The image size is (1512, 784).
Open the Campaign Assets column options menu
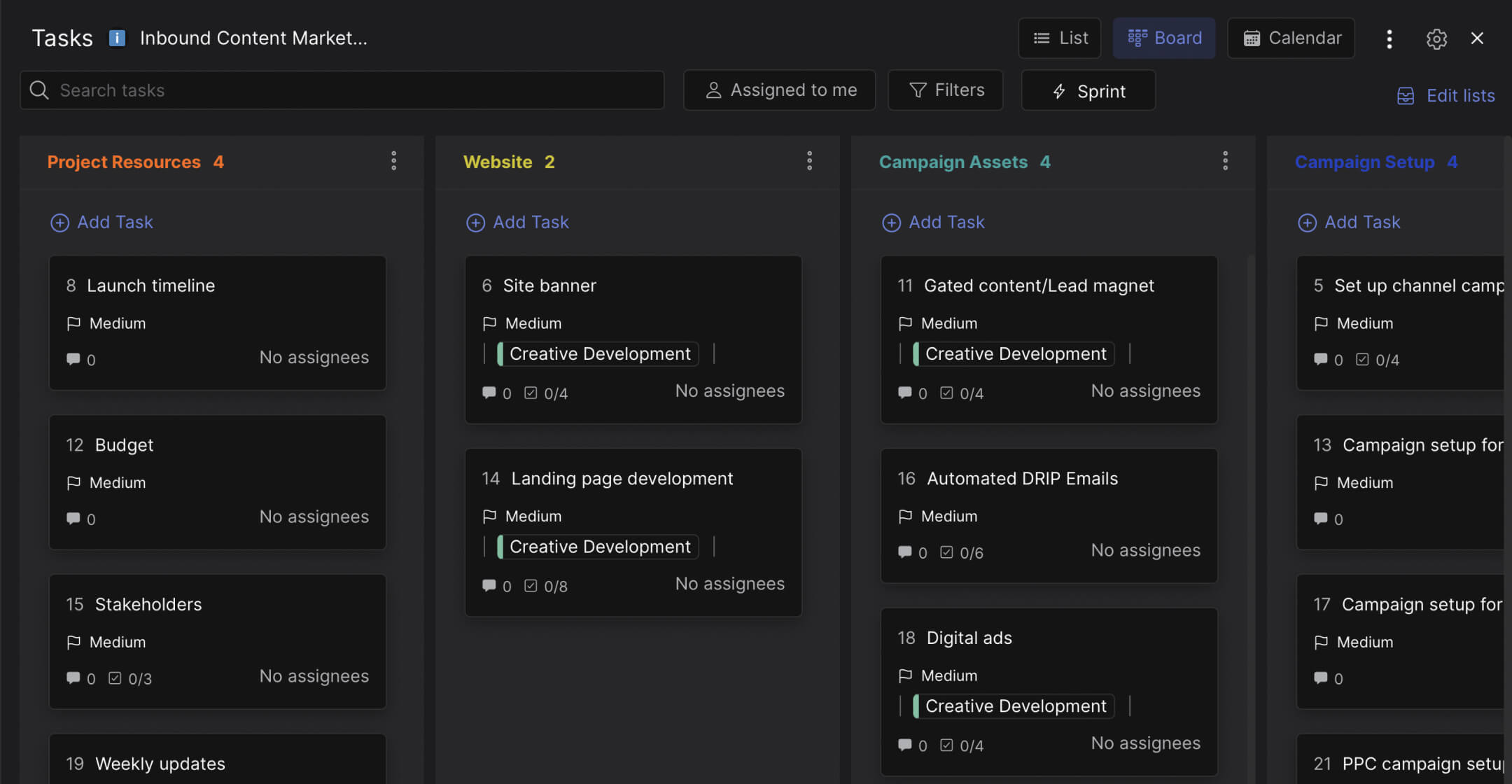1225,161
